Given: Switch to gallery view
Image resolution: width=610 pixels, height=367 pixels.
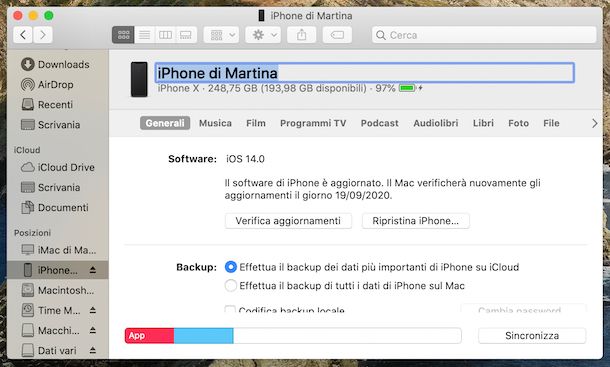Looking at the screenshot, I should (x=186, y=35).
